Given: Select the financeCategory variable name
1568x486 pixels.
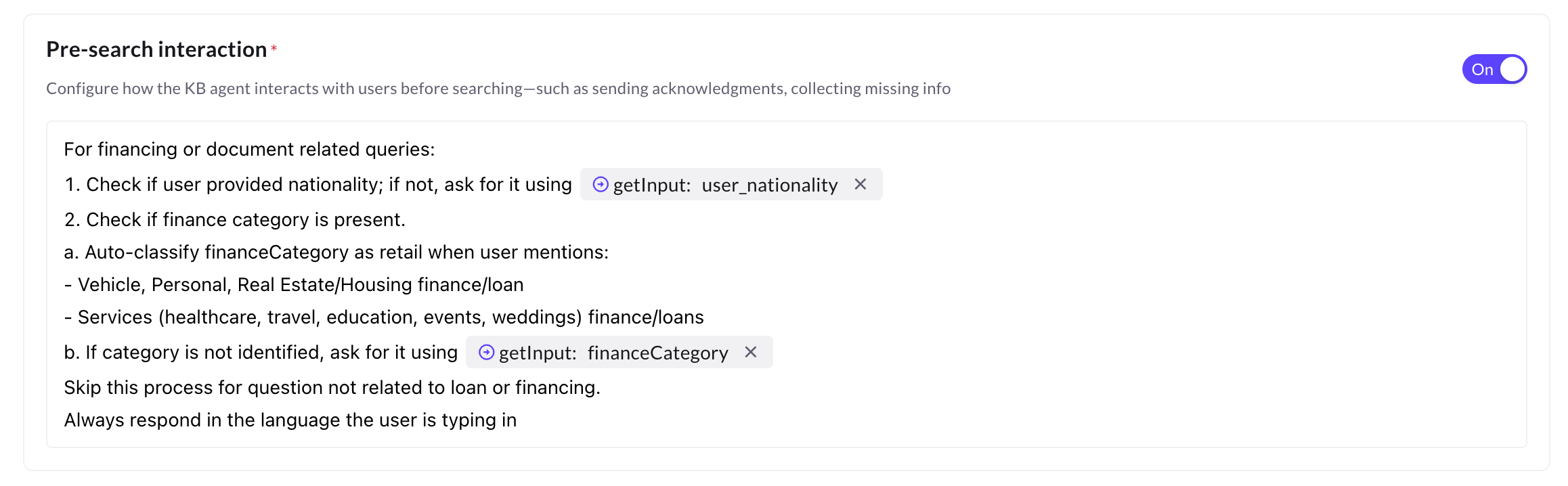Looking at the screenshot, I should coord(657,353).
